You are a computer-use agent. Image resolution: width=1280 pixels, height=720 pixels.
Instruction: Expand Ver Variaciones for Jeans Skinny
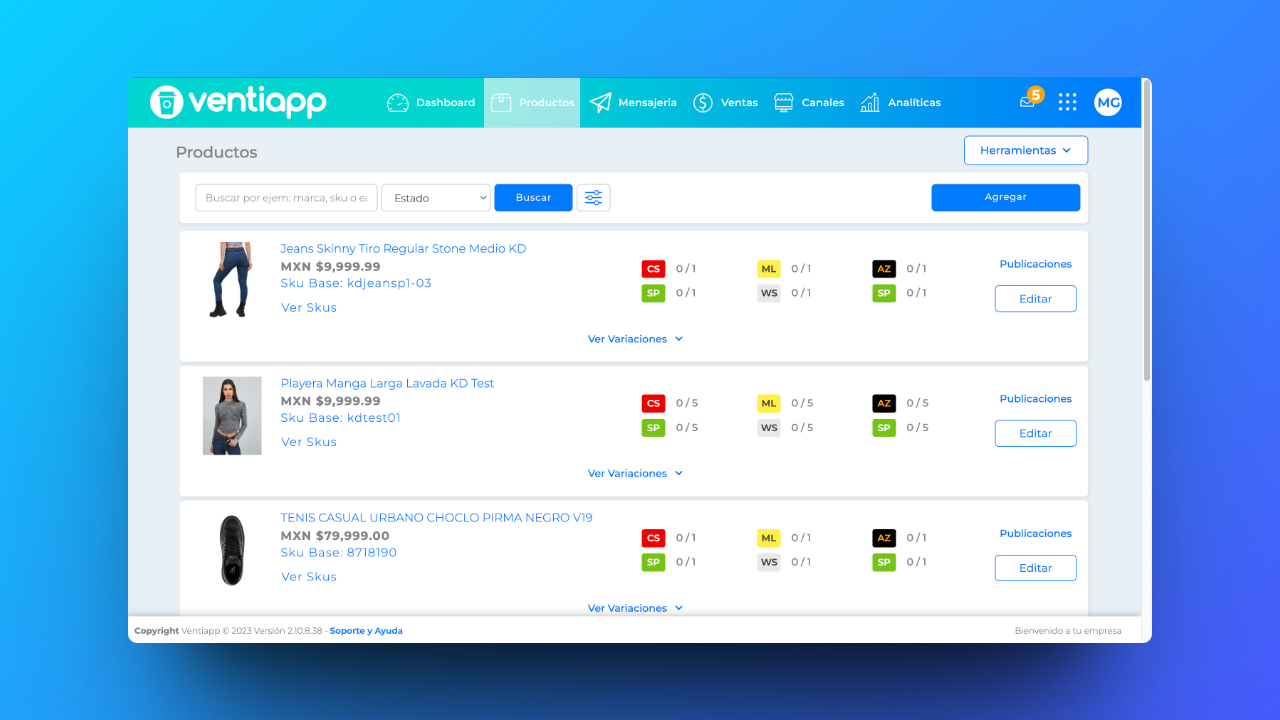coord(635,339)
